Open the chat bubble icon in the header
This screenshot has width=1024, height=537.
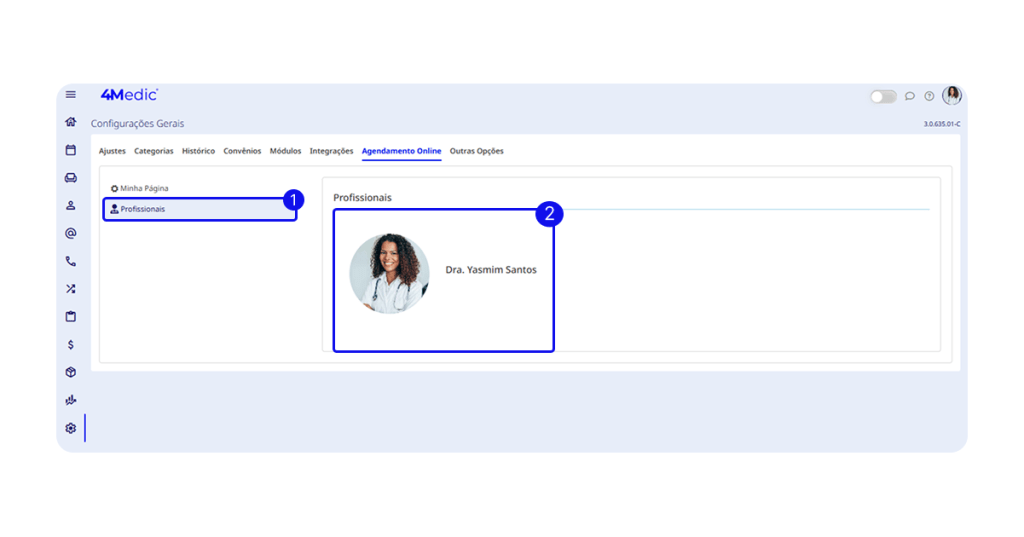tap(910, 96)
